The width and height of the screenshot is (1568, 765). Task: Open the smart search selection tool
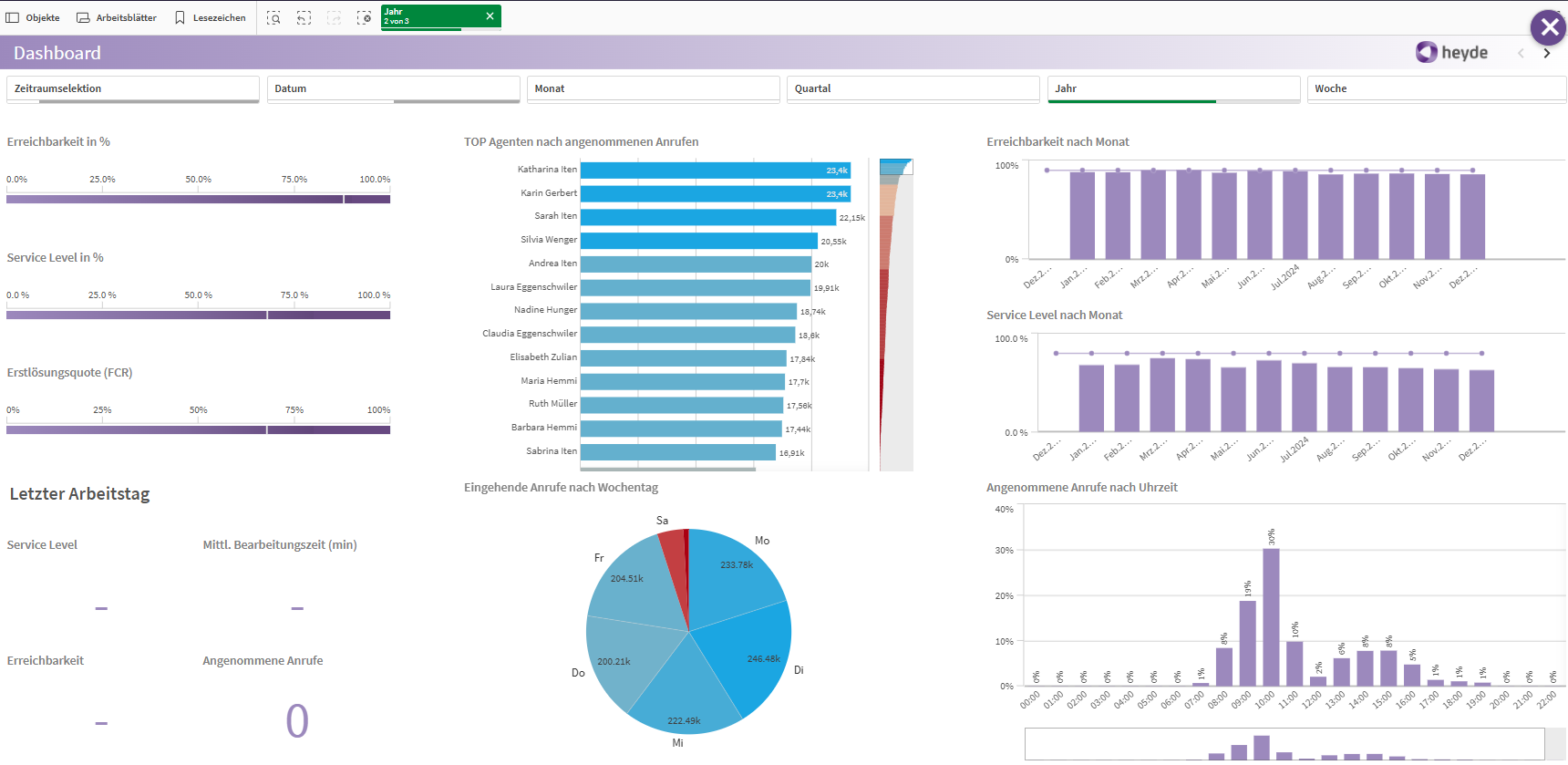tap(273, 17)
